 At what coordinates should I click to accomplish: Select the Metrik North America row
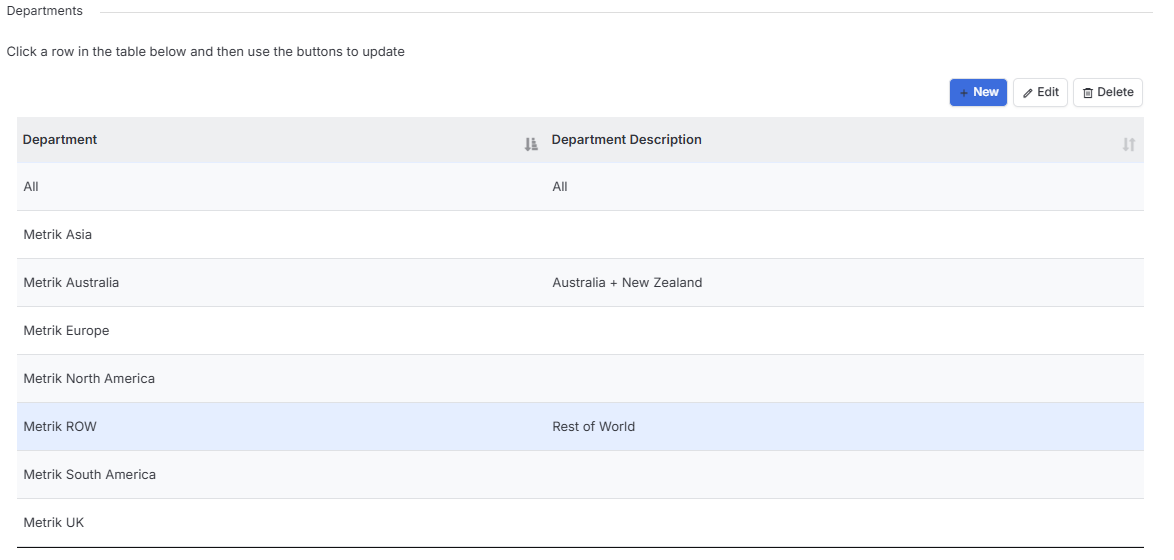click(580, 378)
